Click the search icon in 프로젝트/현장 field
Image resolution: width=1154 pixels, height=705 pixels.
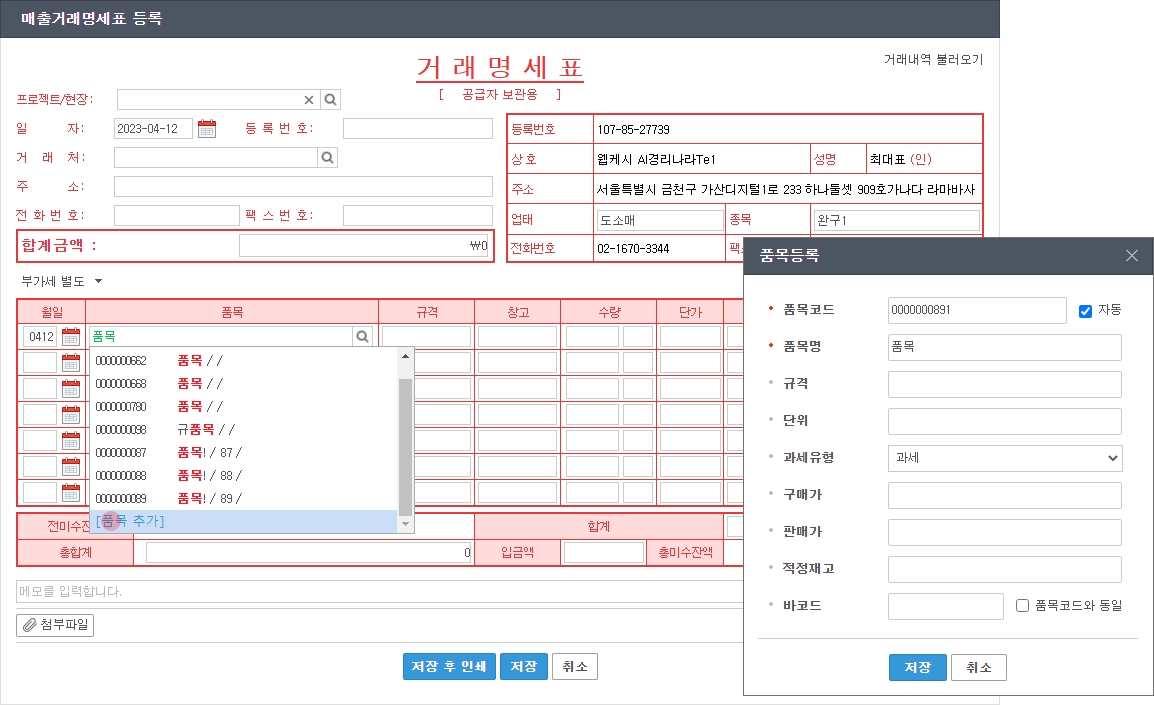click(331, 99)
